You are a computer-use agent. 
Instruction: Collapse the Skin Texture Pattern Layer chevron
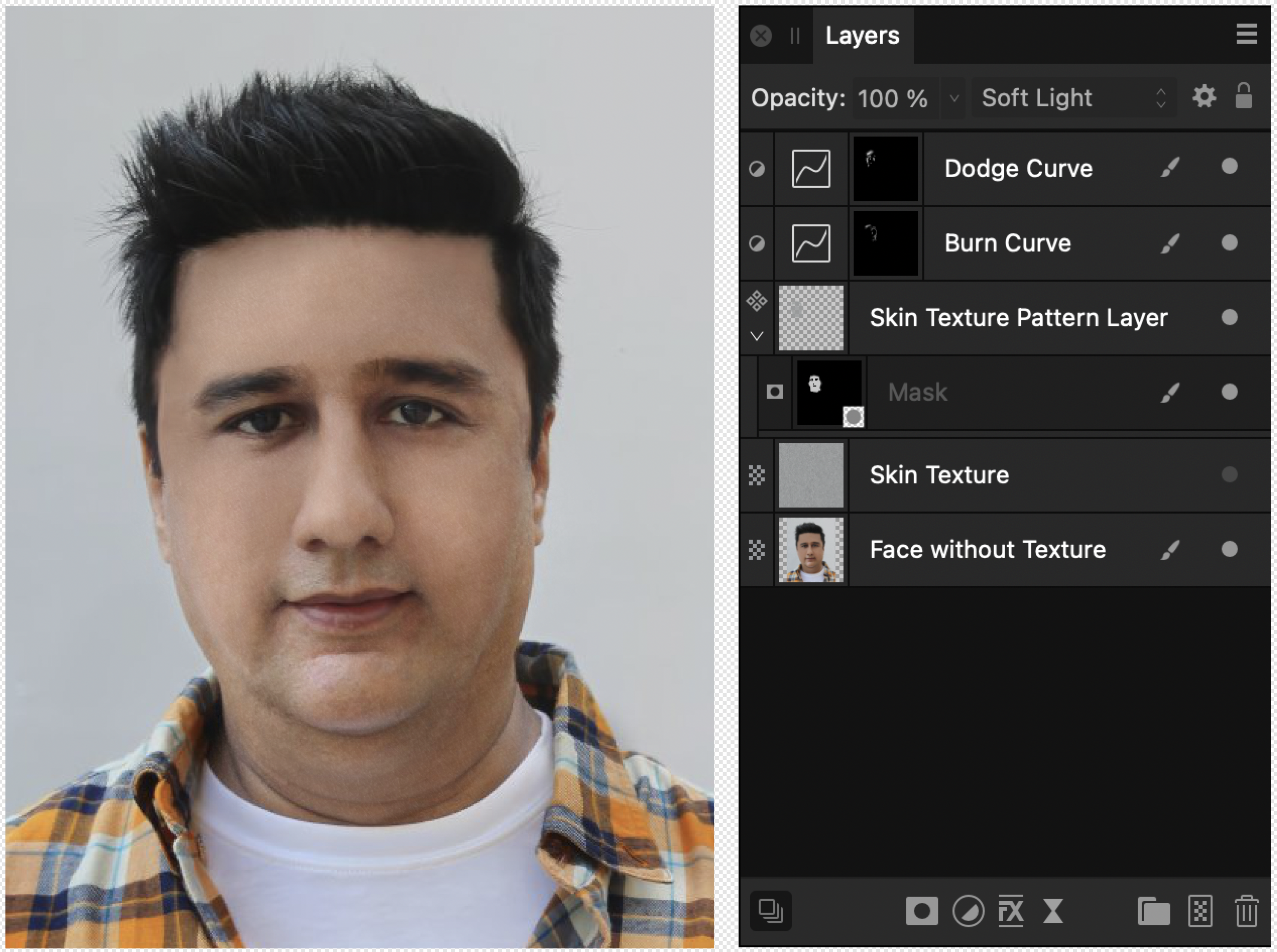tap(757, 336)
